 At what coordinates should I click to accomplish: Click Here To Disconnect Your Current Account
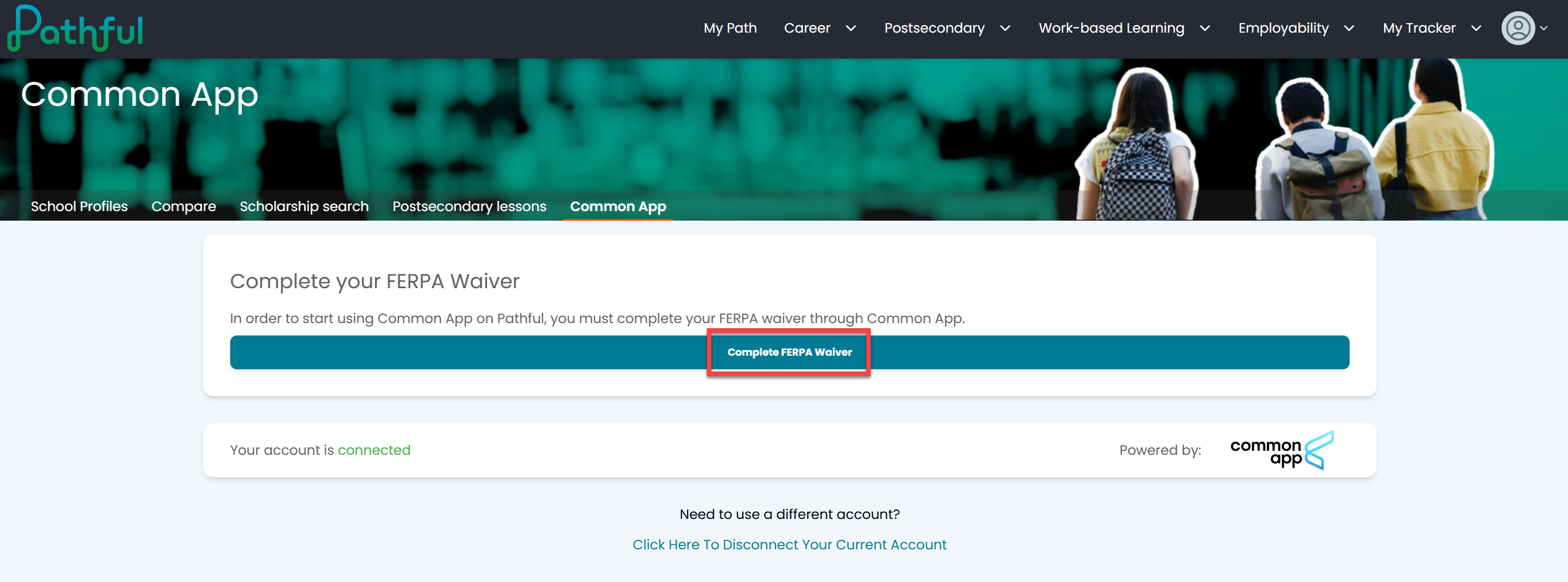pos(790,544)
